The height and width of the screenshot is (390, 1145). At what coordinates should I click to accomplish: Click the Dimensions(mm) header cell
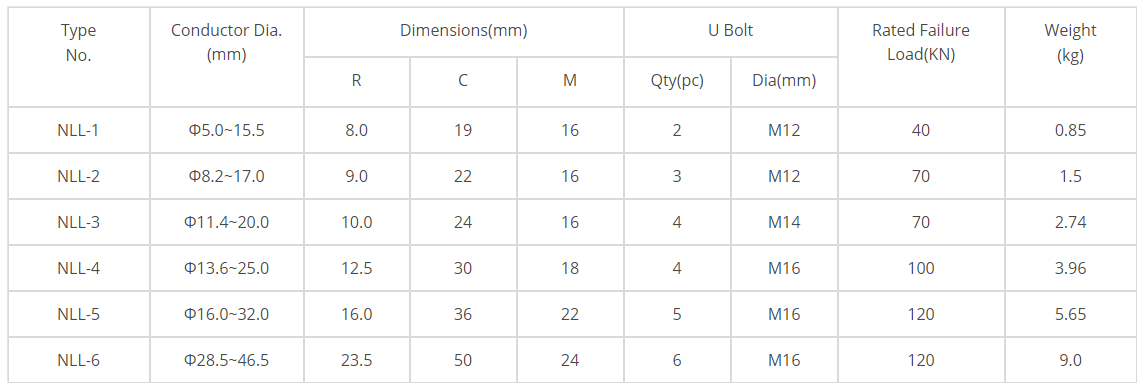click(464, 32)
